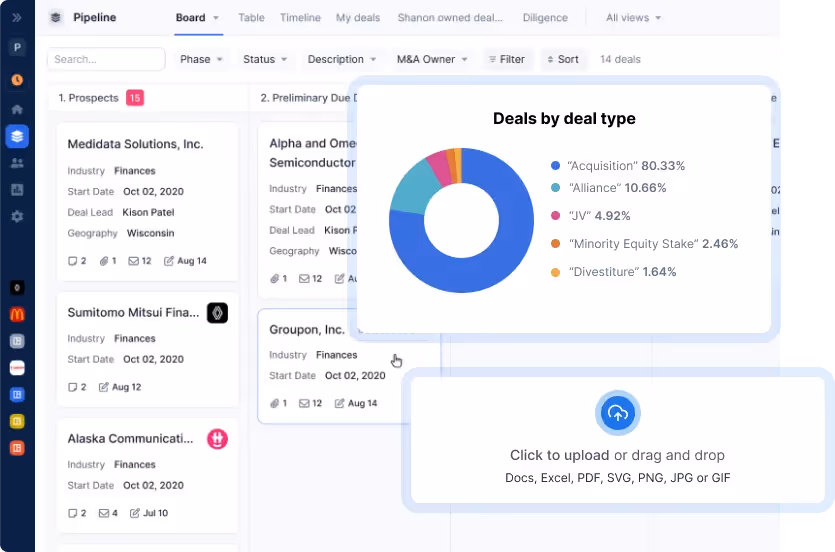This screenshot has height=552, width=835.
Task: Open the P workspace avatar in sidebar
Action: pyautogui.click(x=17, y=47)
